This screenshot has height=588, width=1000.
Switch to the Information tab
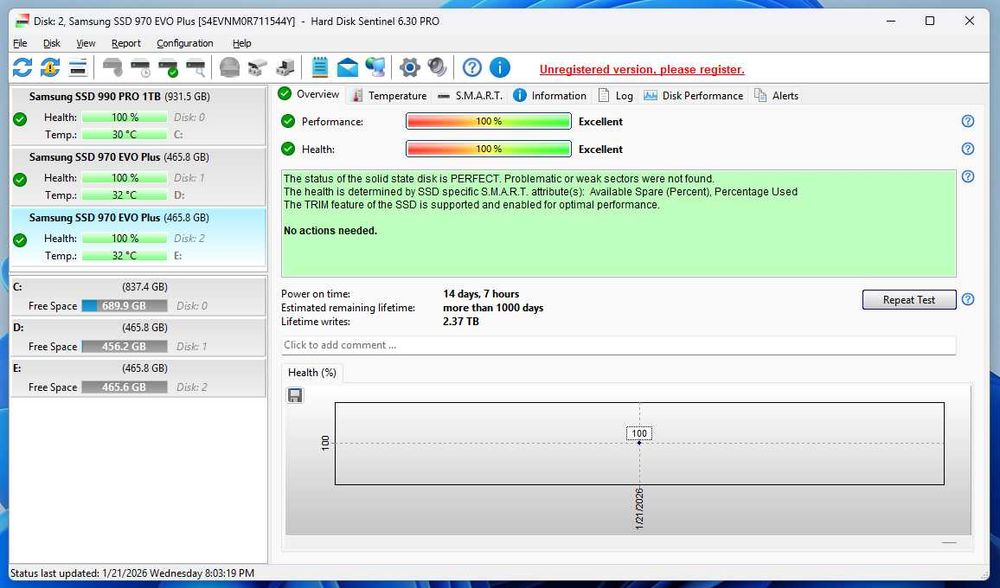[x=550, y=96]
